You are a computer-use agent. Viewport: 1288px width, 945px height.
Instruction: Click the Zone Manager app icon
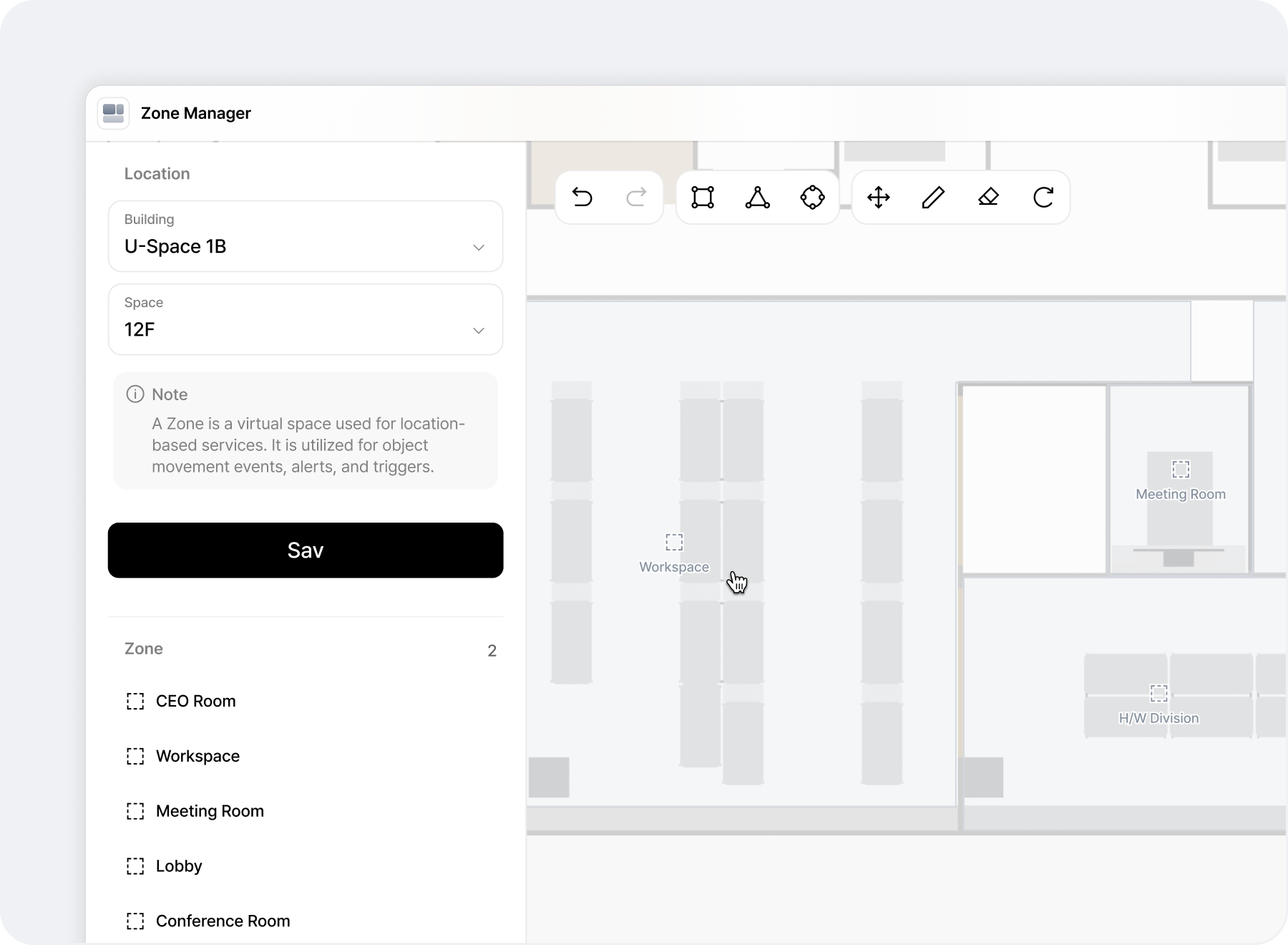tap(113, 113)
